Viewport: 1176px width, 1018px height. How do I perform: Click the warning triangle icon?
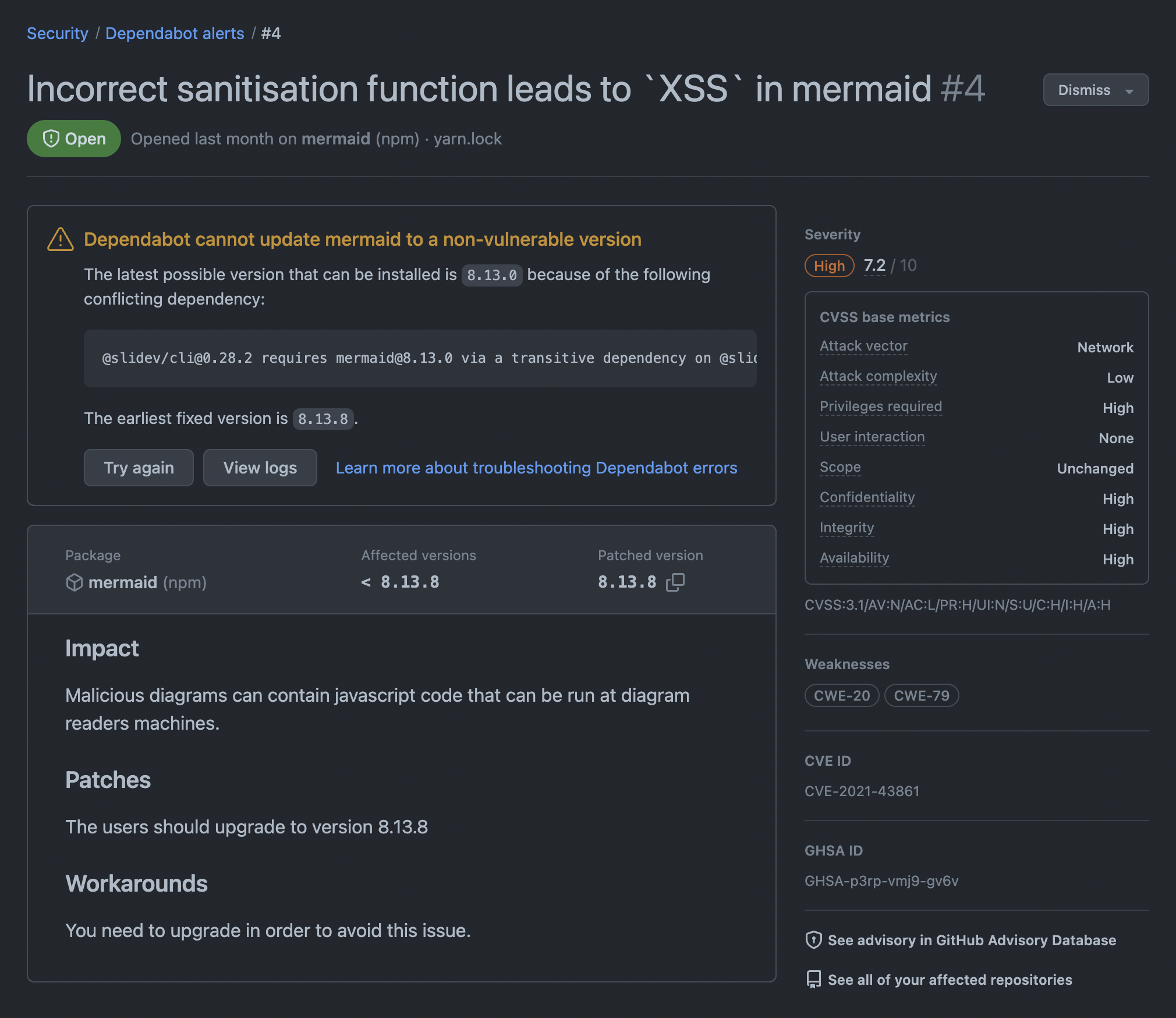point(61,239)
